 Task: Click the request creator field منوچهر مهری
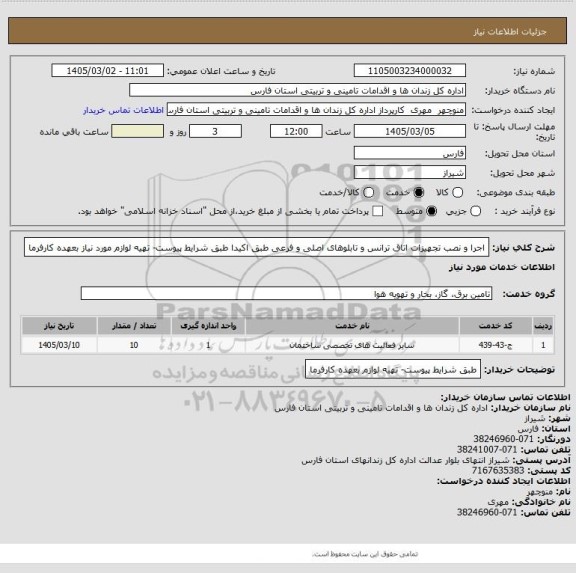[316, 110]
